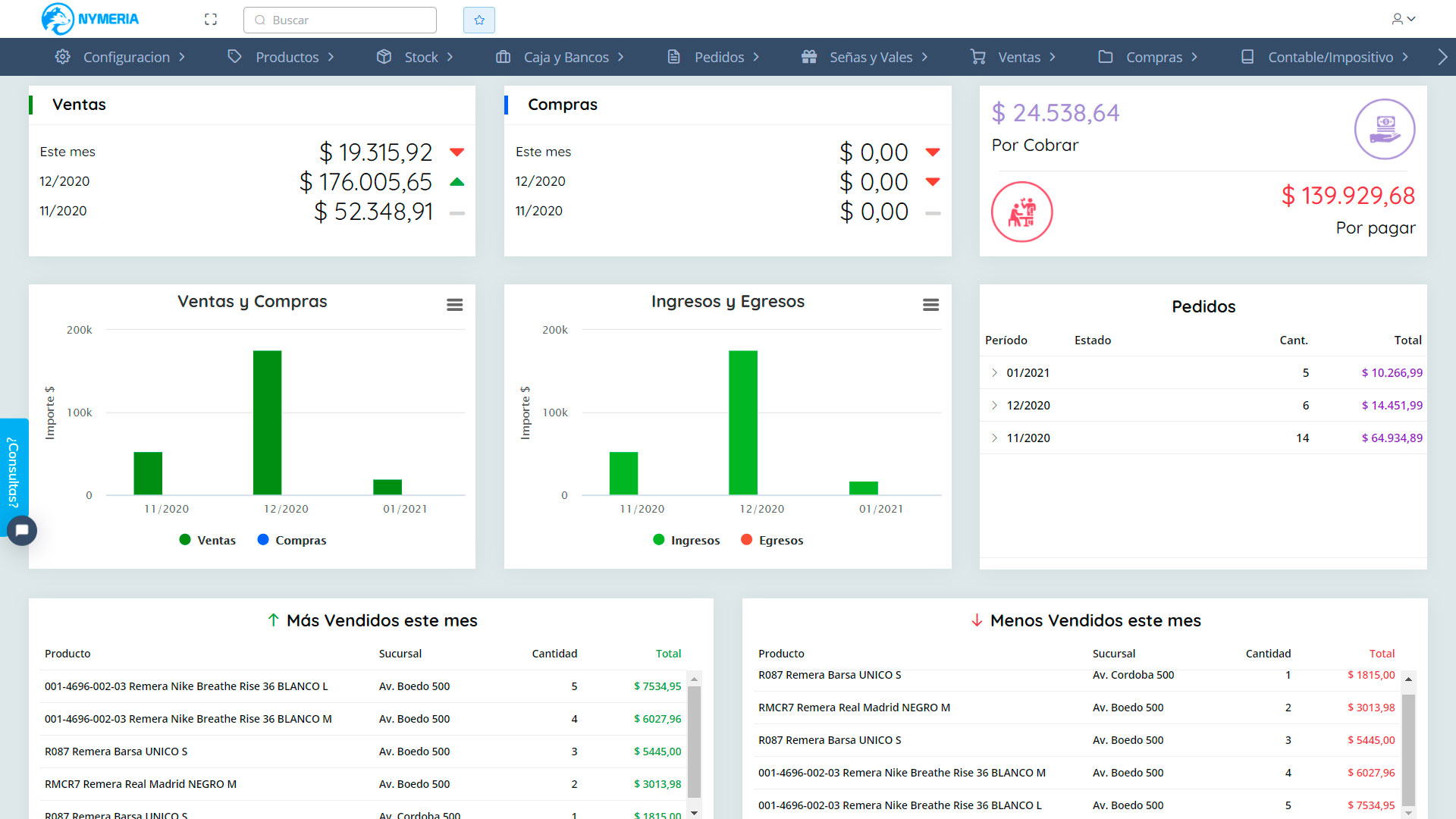1456x819 pixels.
Task: Toggle Egresos series in chart legend
Action: tap(772, 540)
